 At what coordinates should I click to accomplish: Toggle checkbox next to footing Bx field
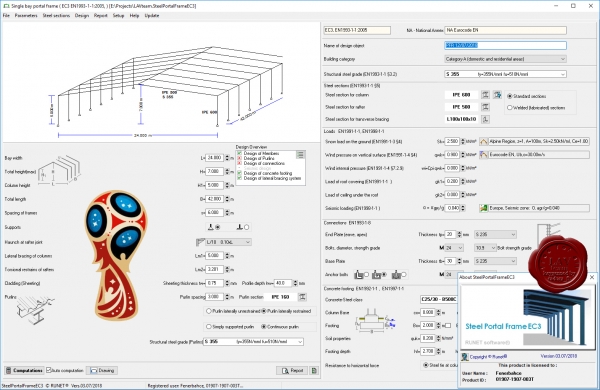448,325
